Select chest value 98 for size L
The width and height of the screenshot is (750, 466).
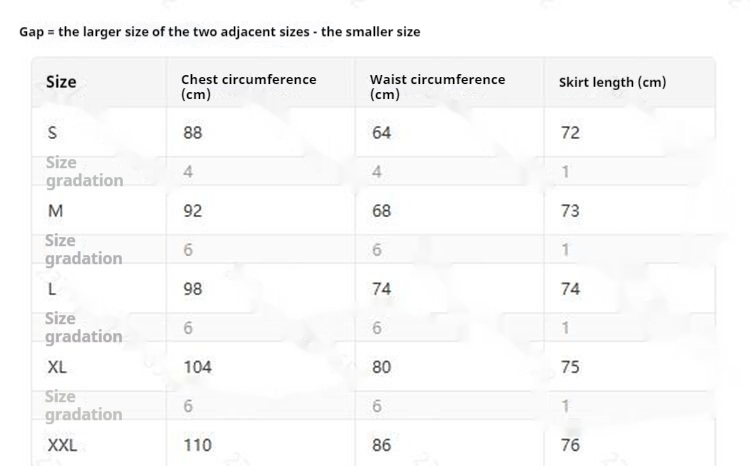(x=193, y=288)
